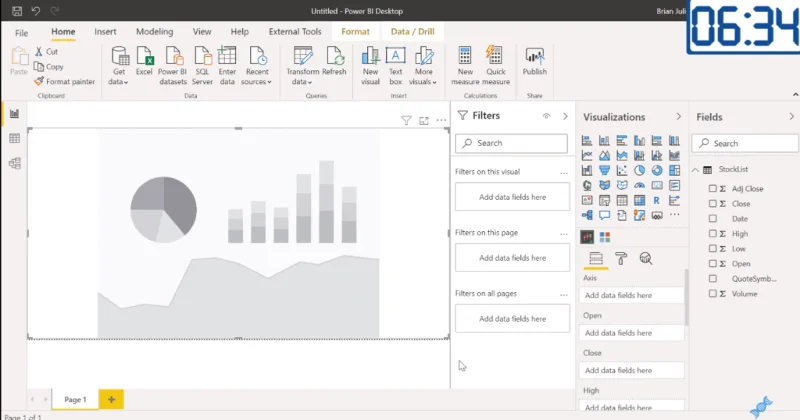Check the QuoteSymb... field checkbox
800x420 pixels.
[713, 279]
